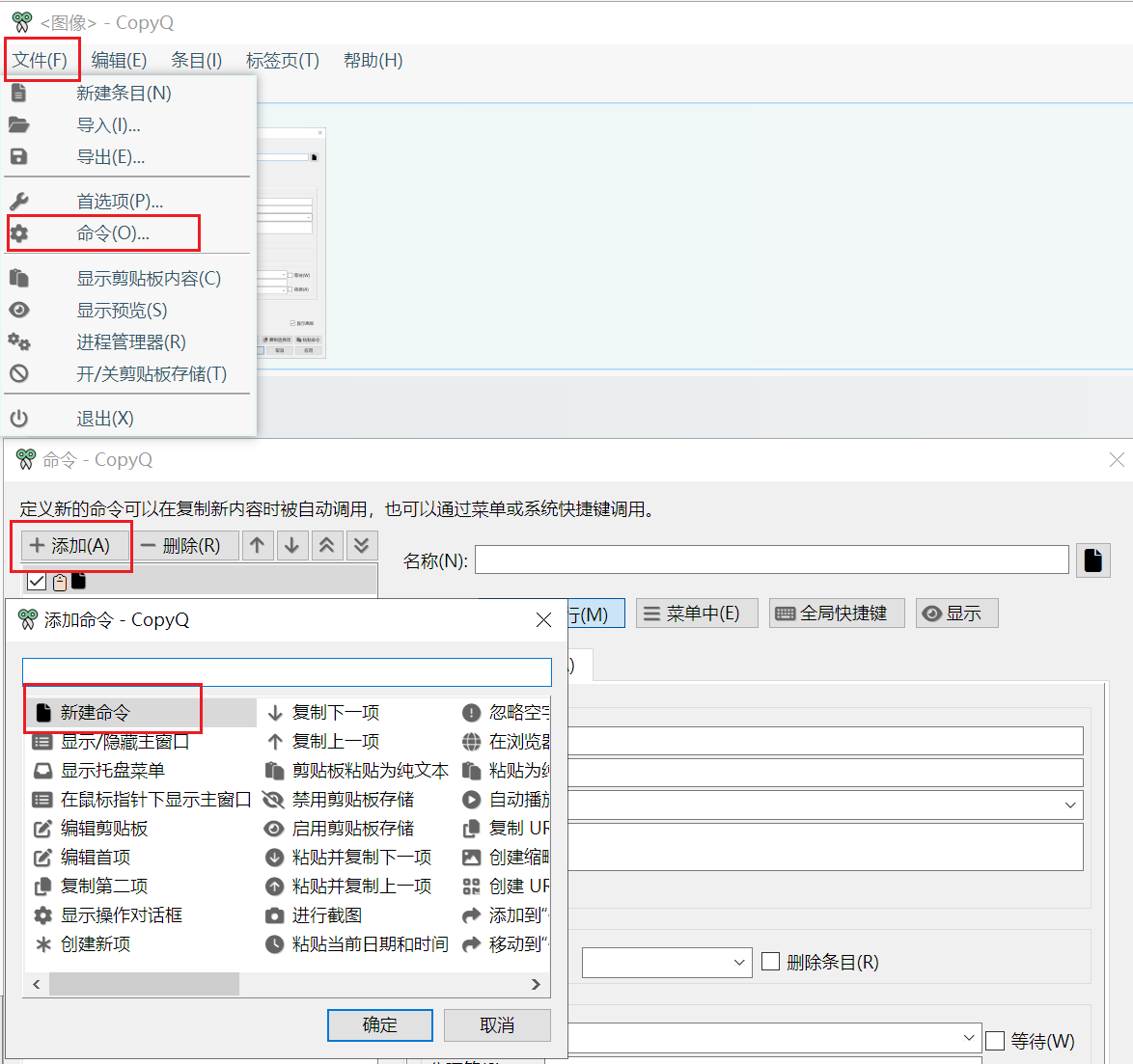Screen dimensions: 1133x1064
Task: Move command to bottom with double down arrow
Action: (361, 545)
